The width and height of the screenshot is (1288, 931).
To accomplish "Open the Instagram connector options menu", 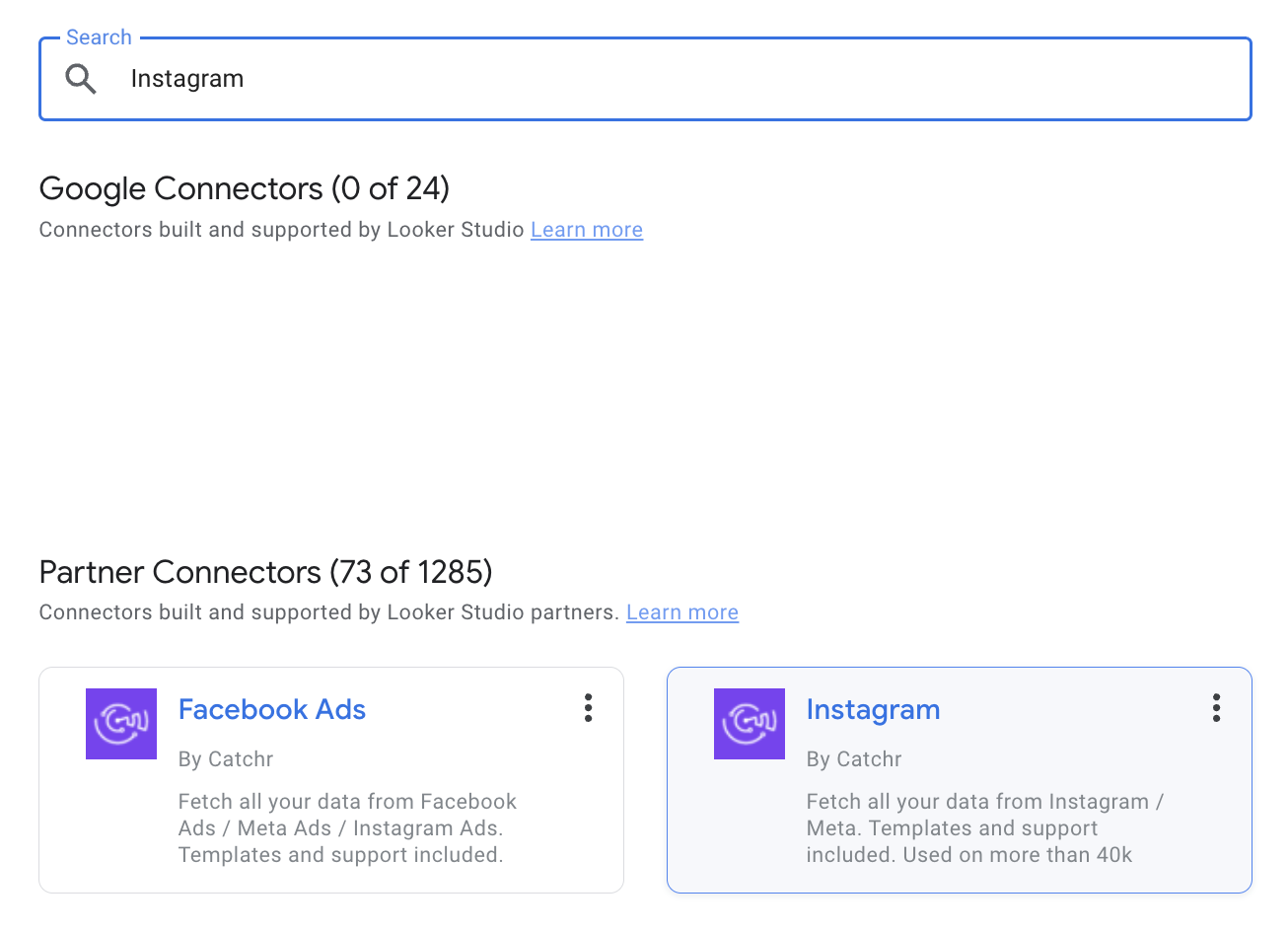I will tap(1216, 708).
